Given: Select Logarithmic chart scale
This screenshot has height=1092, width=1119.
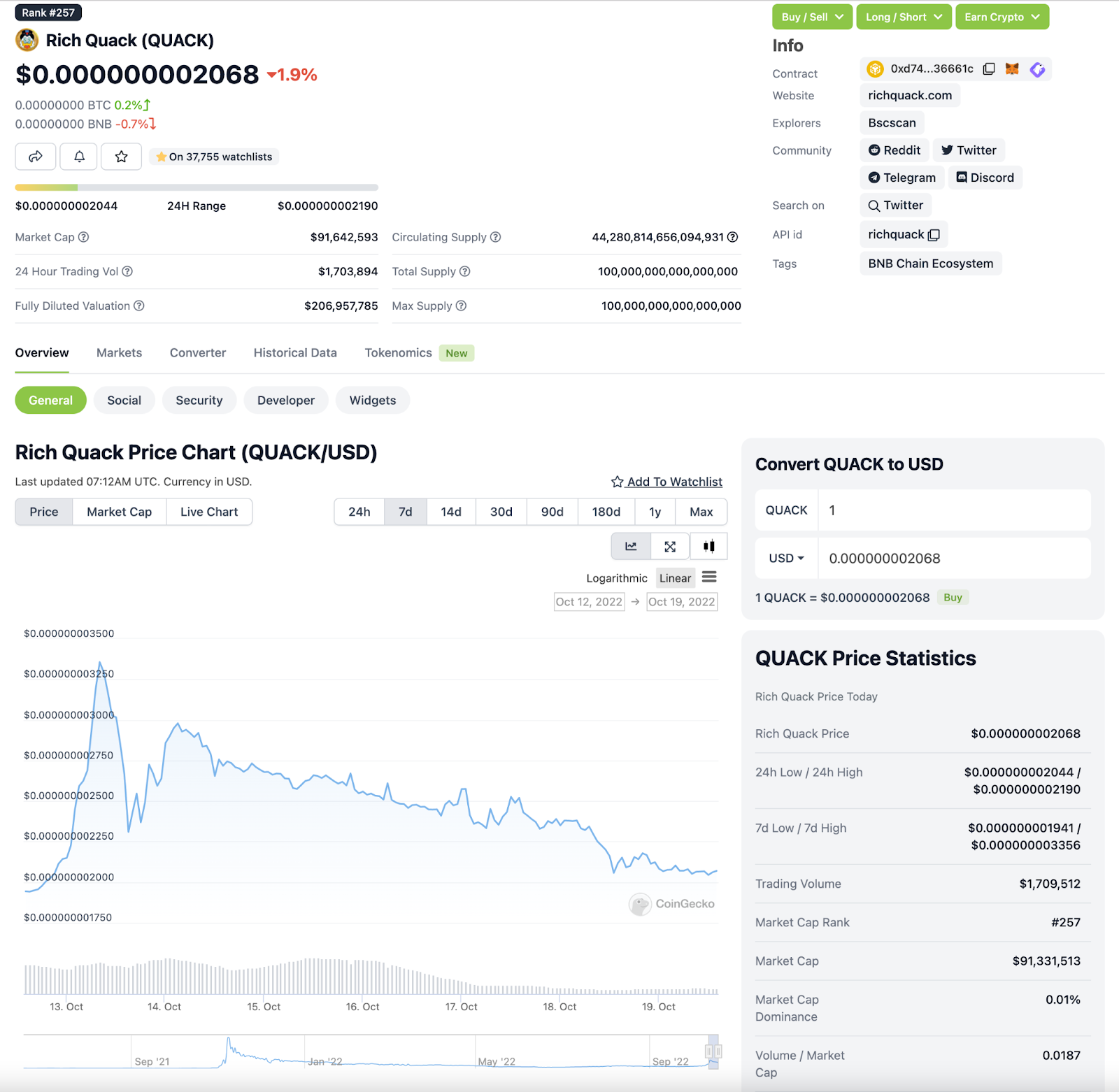Looking at the screenshot, I should [617, 578].
